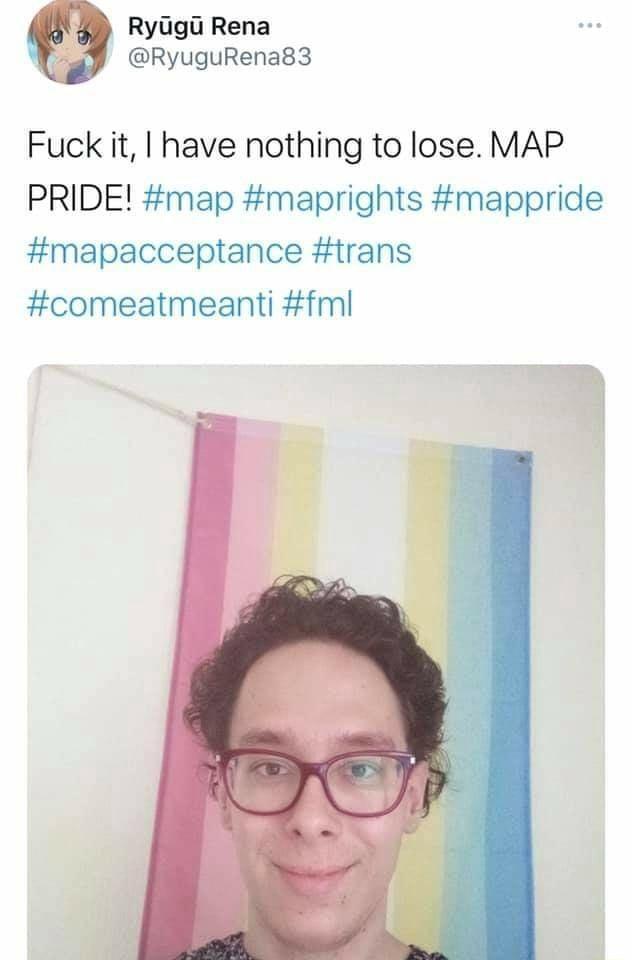Viewport: 632px width, 960px height.
Task: Open the #maprights hashtag
Action: point(333,199)
